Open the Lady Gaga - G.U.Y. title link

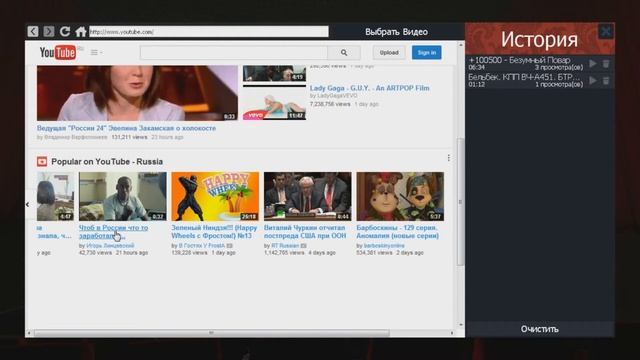point(369,88)
